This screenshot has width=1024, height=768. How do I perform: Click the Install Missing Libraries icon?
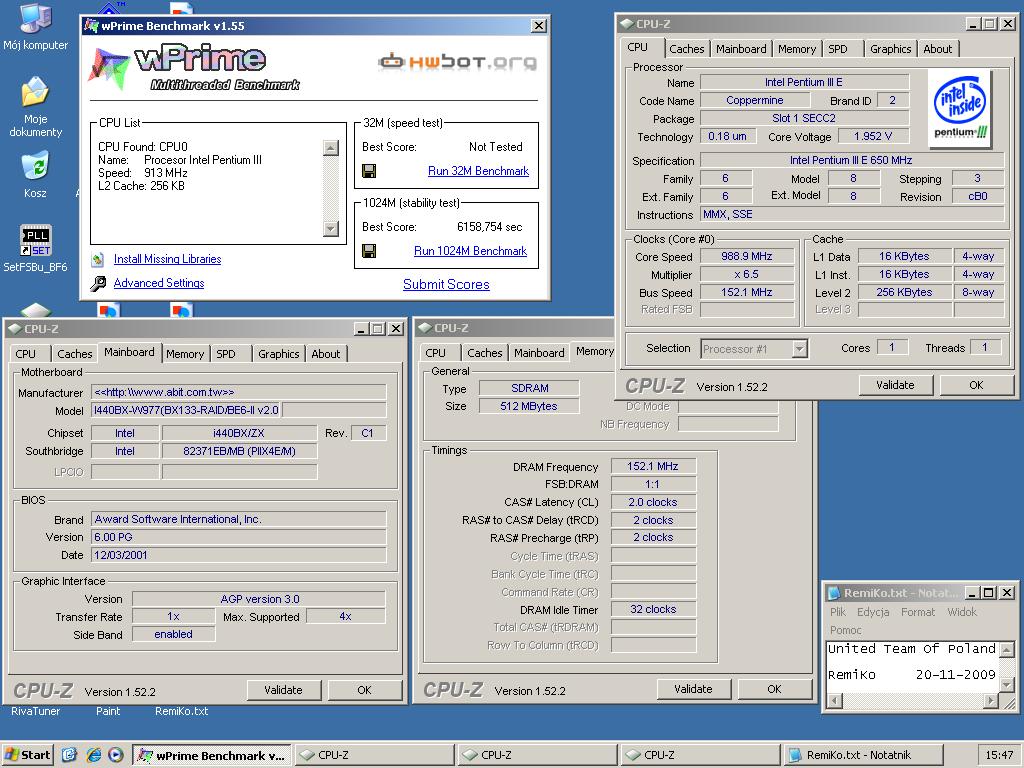pyautogui.click(x=97, y=260)
